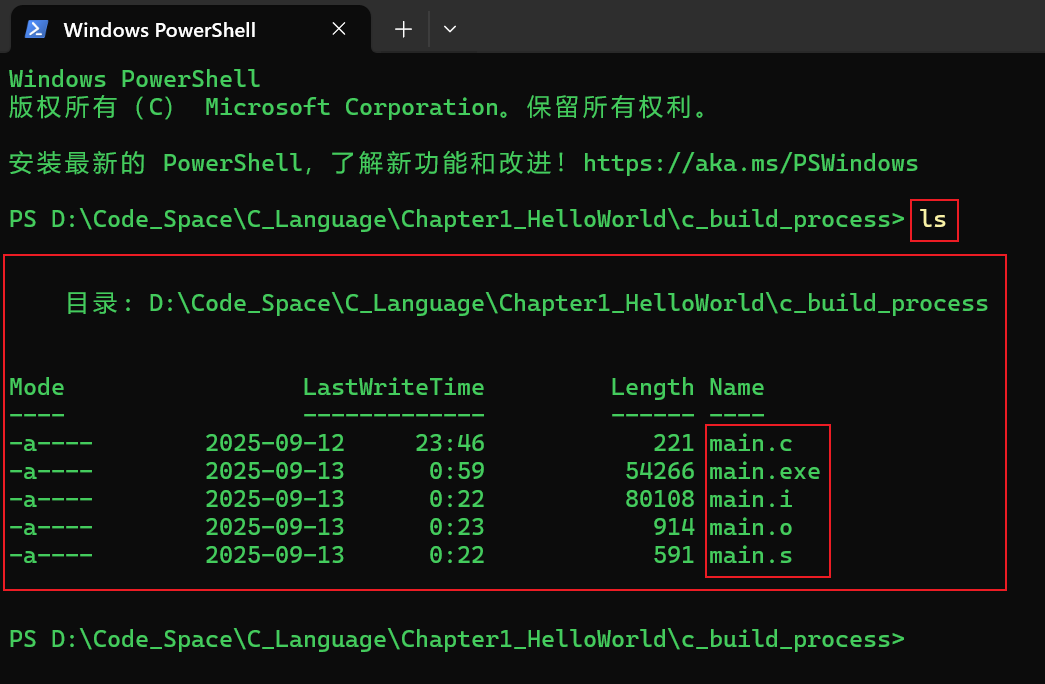Click the file name main.s
The image size is (1045, 684).
pyautogui.click(x=750, y=555)
